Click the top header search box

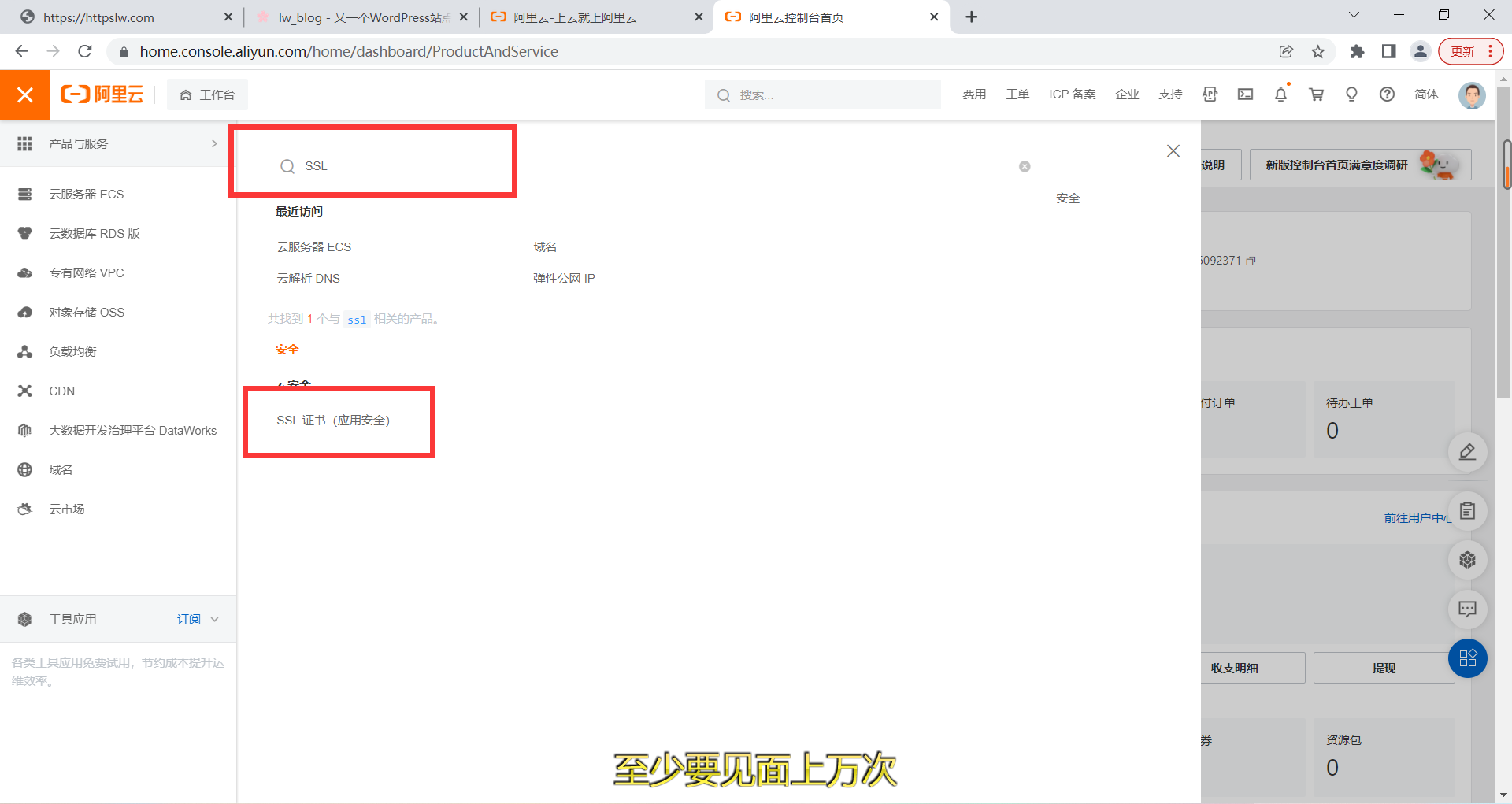click(823, 94)
